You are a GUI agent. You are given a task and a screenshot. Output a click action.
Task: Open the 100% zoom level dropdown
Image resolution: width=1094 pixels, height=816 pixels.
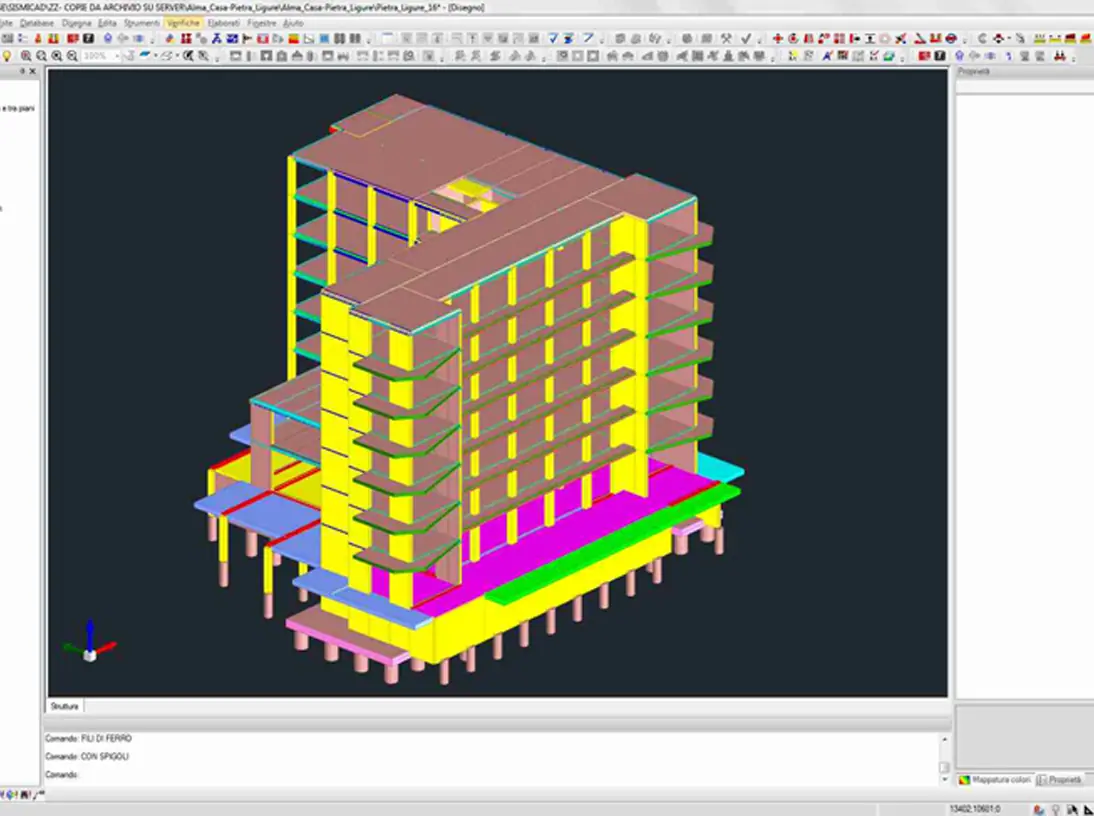[x=117, y=56]
